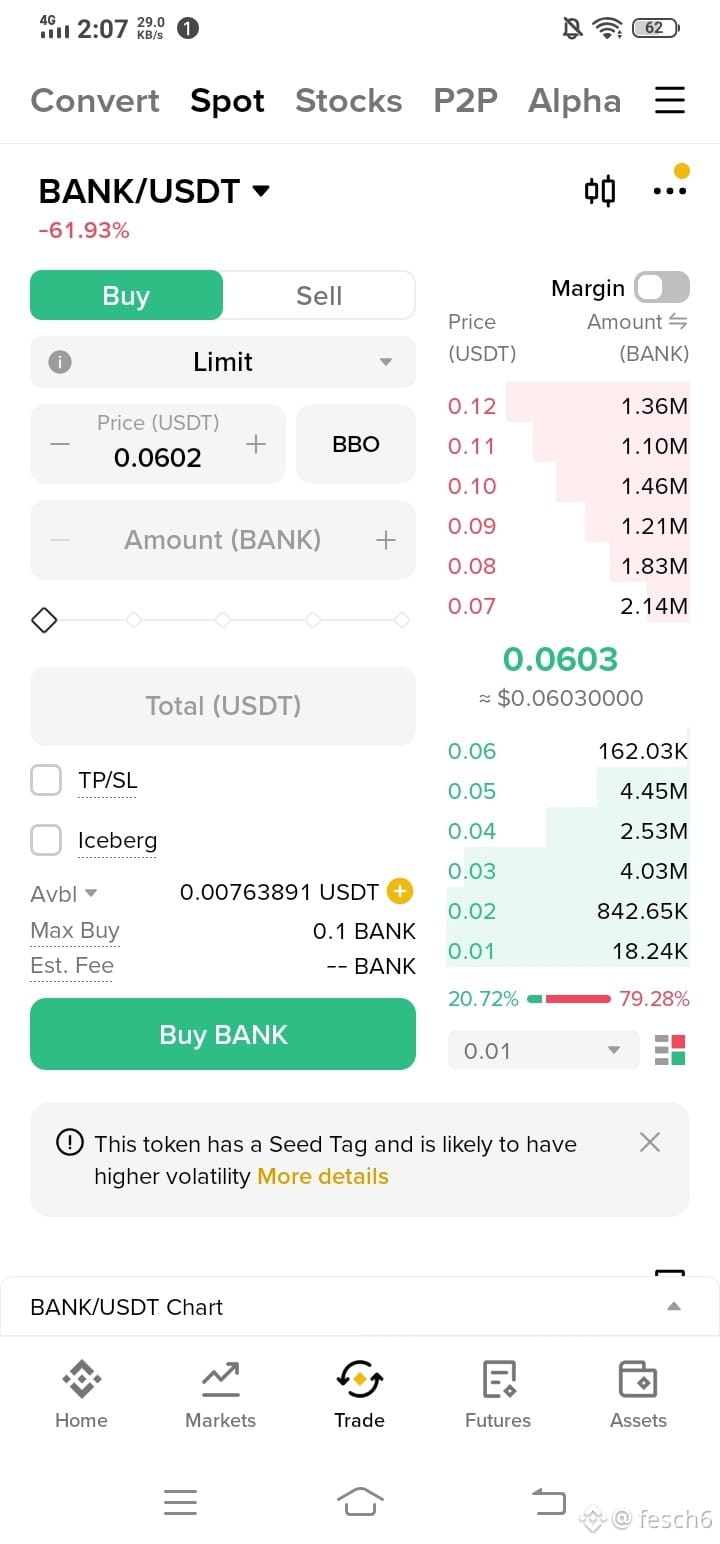The image size is (720, 1544).
Task: Tap the green Buy BANK button
Action: click(x=223, y=1034)
